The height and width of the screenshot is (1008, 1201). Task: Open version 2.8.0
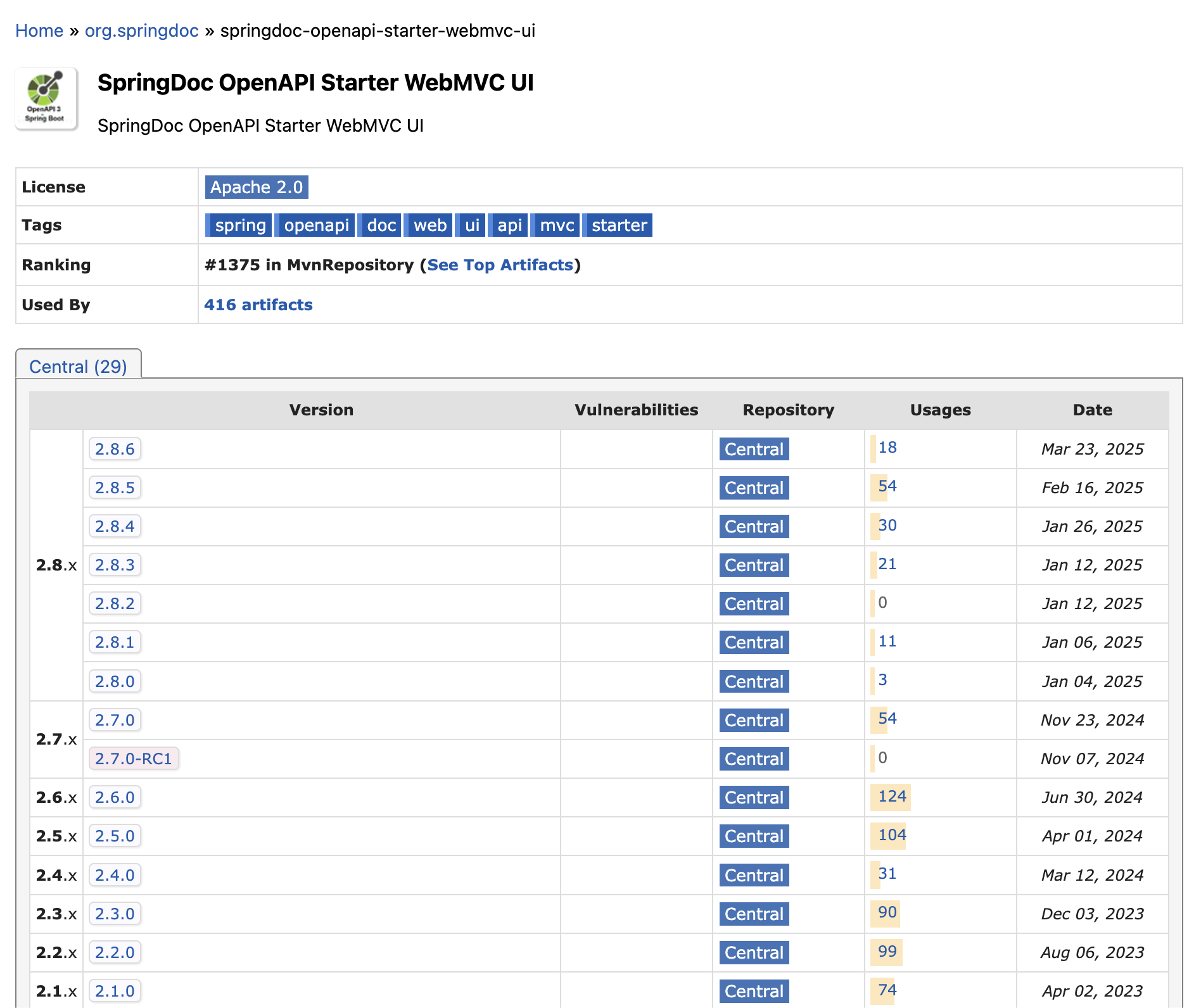[x=115, y=681]
